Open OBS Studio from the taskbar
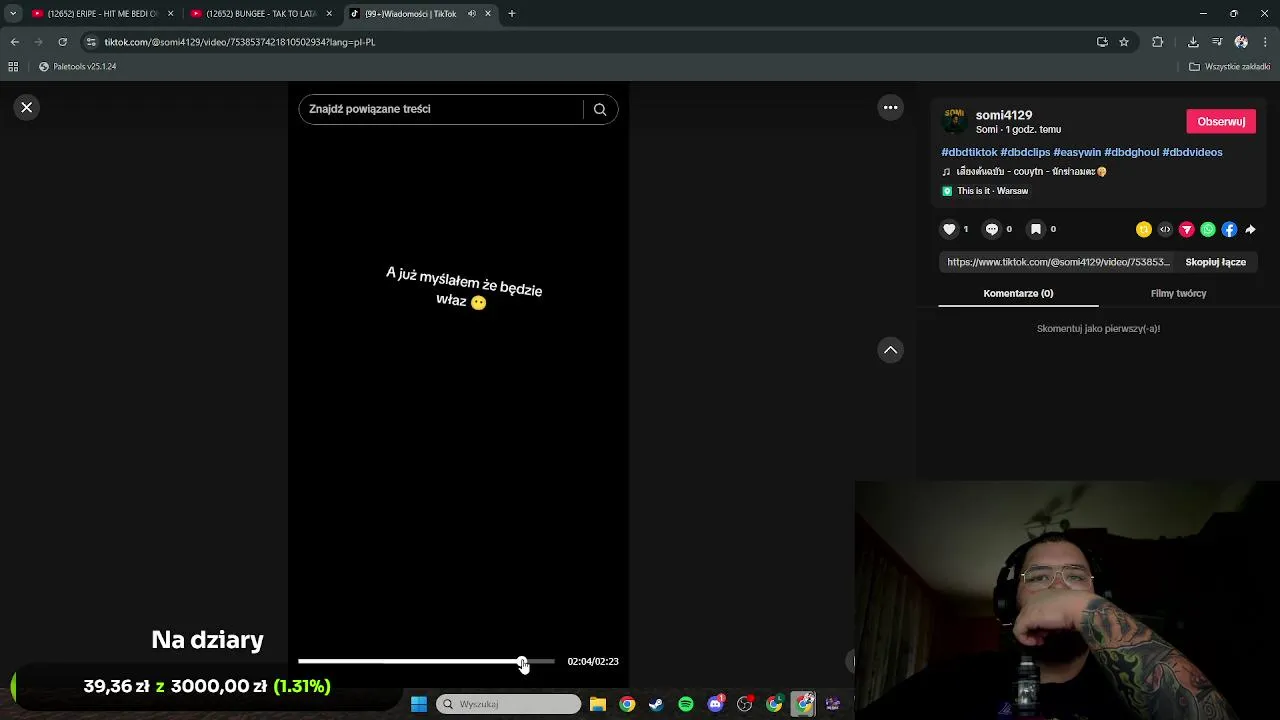Image resolution: width=1280 pixels, height=720 pixels. 744,704
